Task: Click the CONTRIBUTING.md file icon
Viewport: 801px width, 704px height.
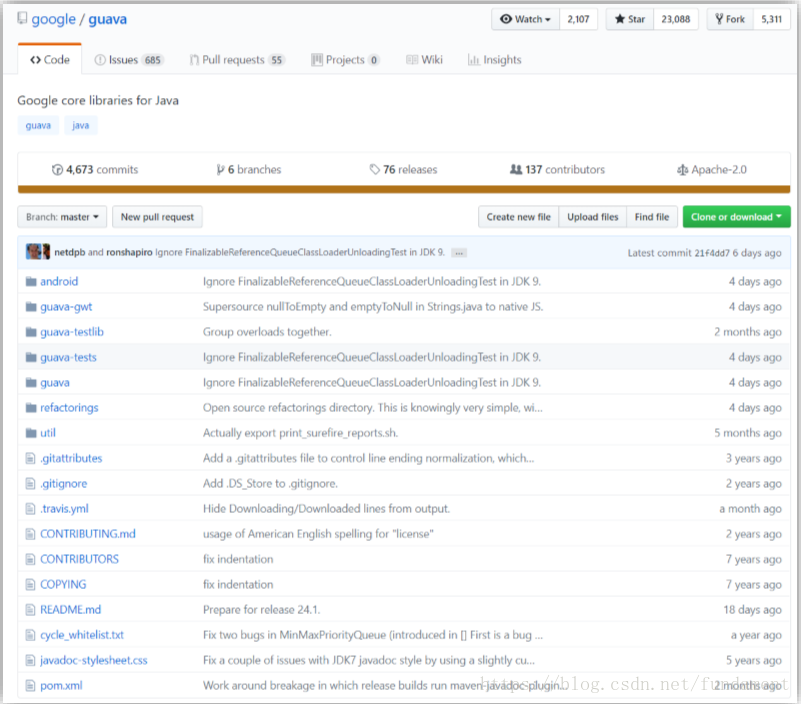Action: 31,534
